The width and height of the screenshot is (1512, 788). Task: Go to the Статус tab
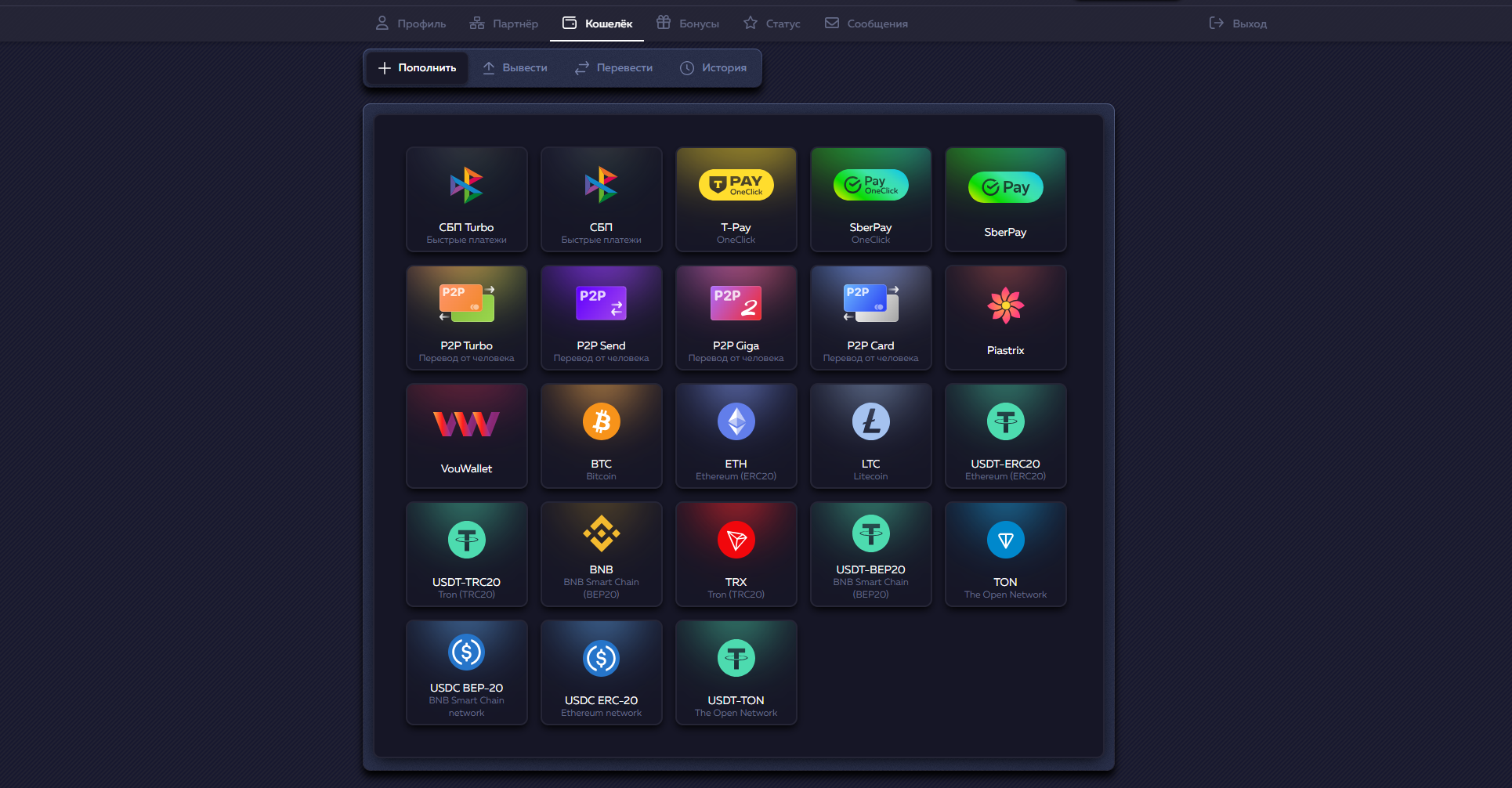[x=772, y=23]
